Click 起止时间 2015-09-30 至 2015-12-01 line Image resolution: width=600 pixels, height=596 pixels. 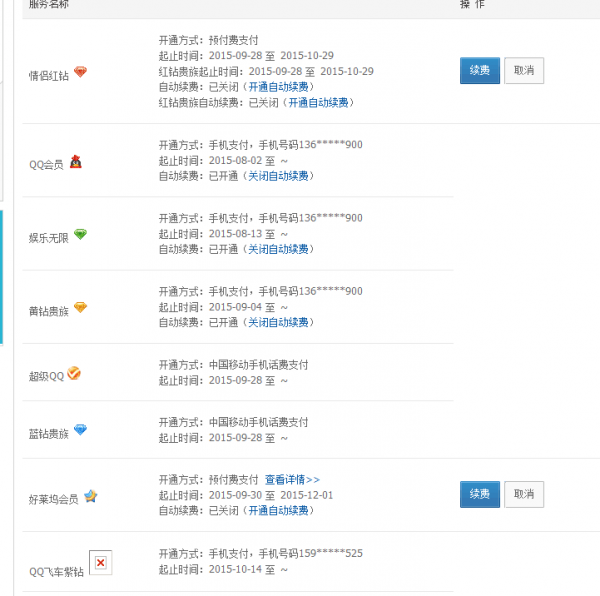(x=246, y=495)
